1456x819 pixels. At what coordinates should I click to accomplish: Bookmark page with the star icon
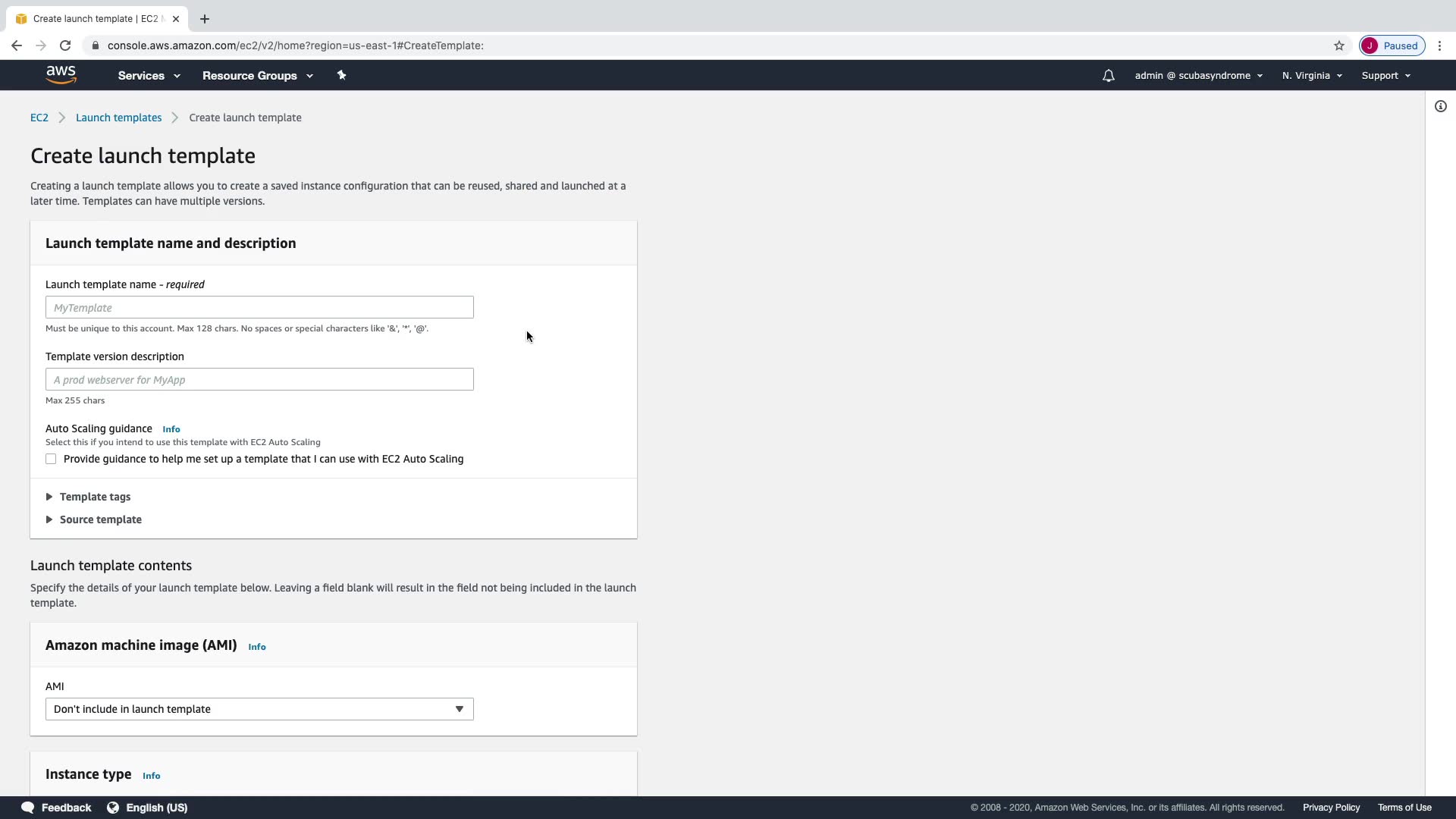[1338, 45]
